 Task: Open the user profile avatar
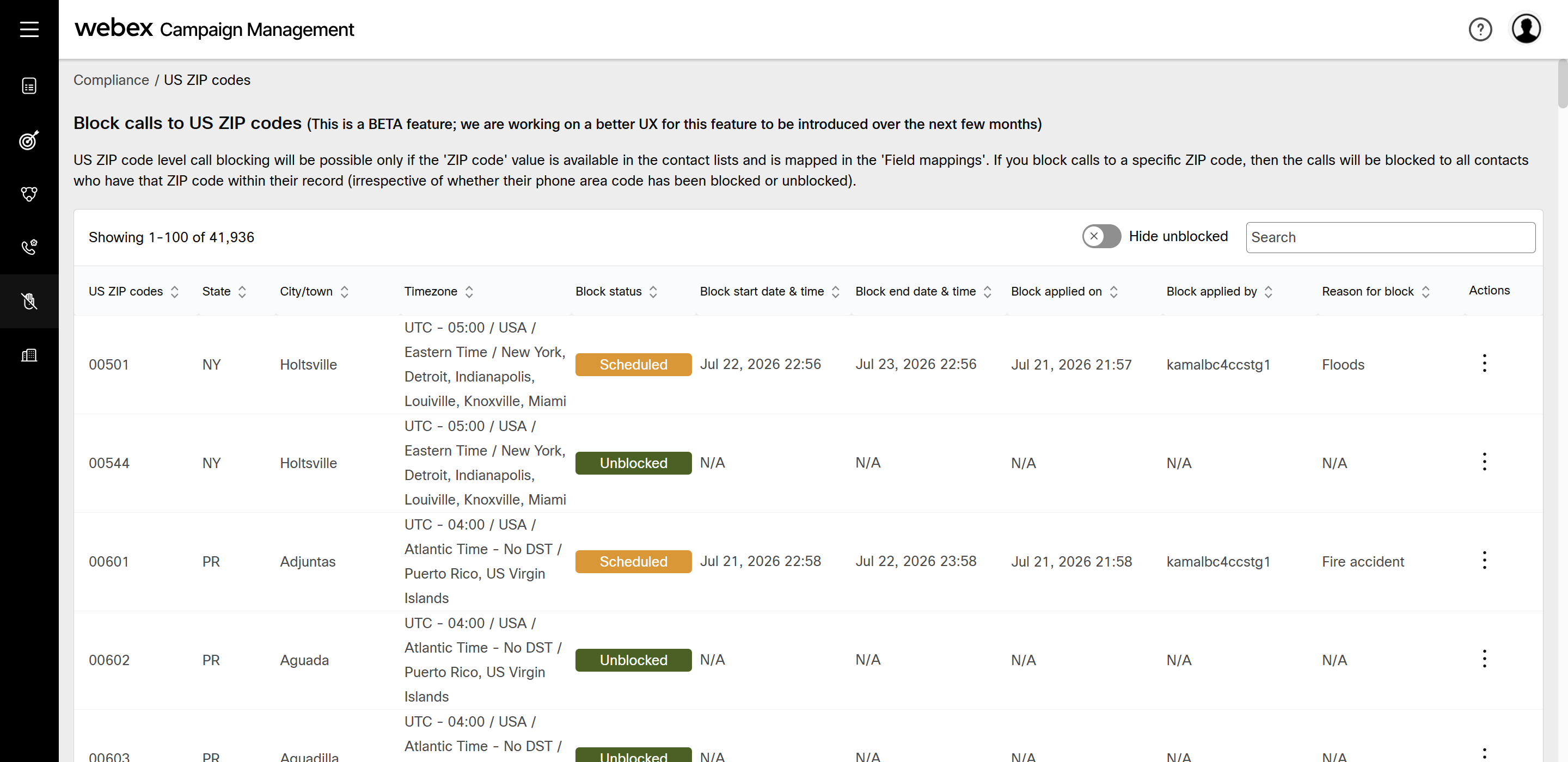1526,29
